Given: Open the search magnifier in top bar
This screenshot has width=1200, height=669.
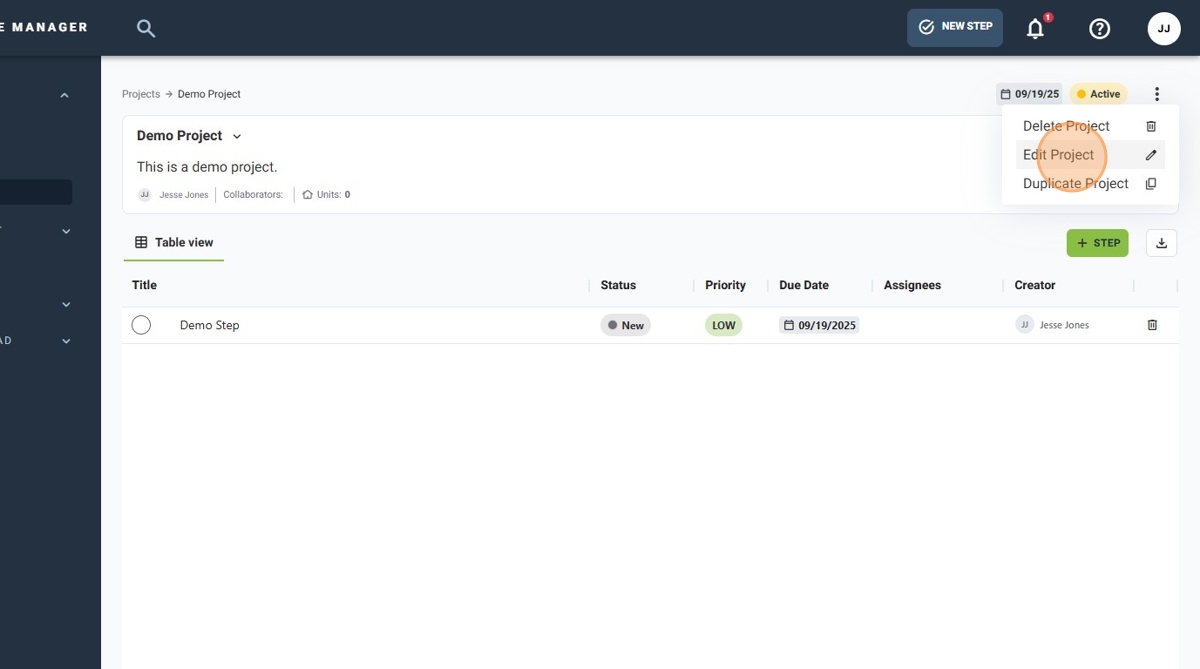Looking at the screenshot, I should tap(146, 29).
